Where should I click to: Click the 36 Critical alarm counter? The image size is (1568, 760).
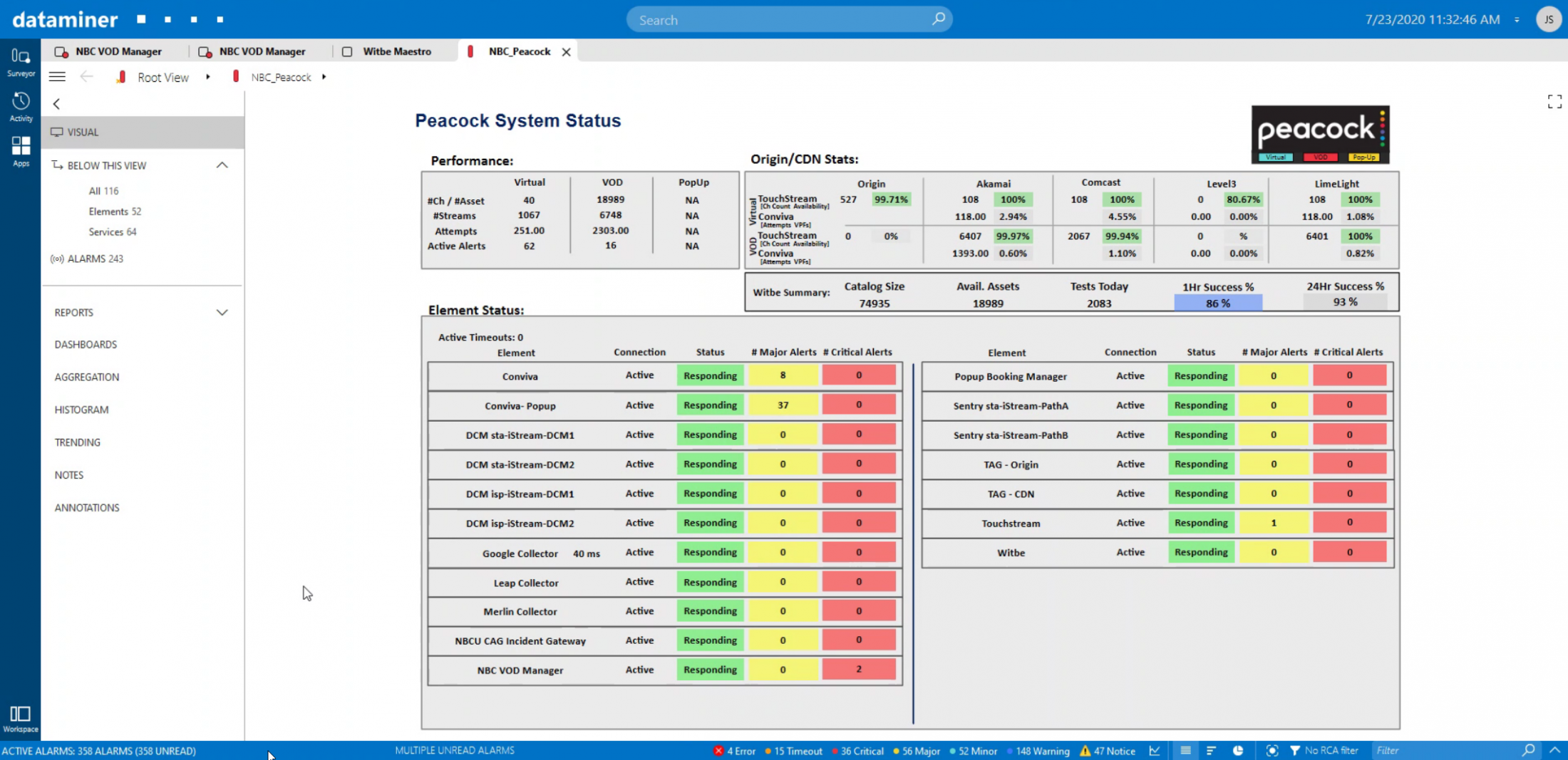click(857, 751)
